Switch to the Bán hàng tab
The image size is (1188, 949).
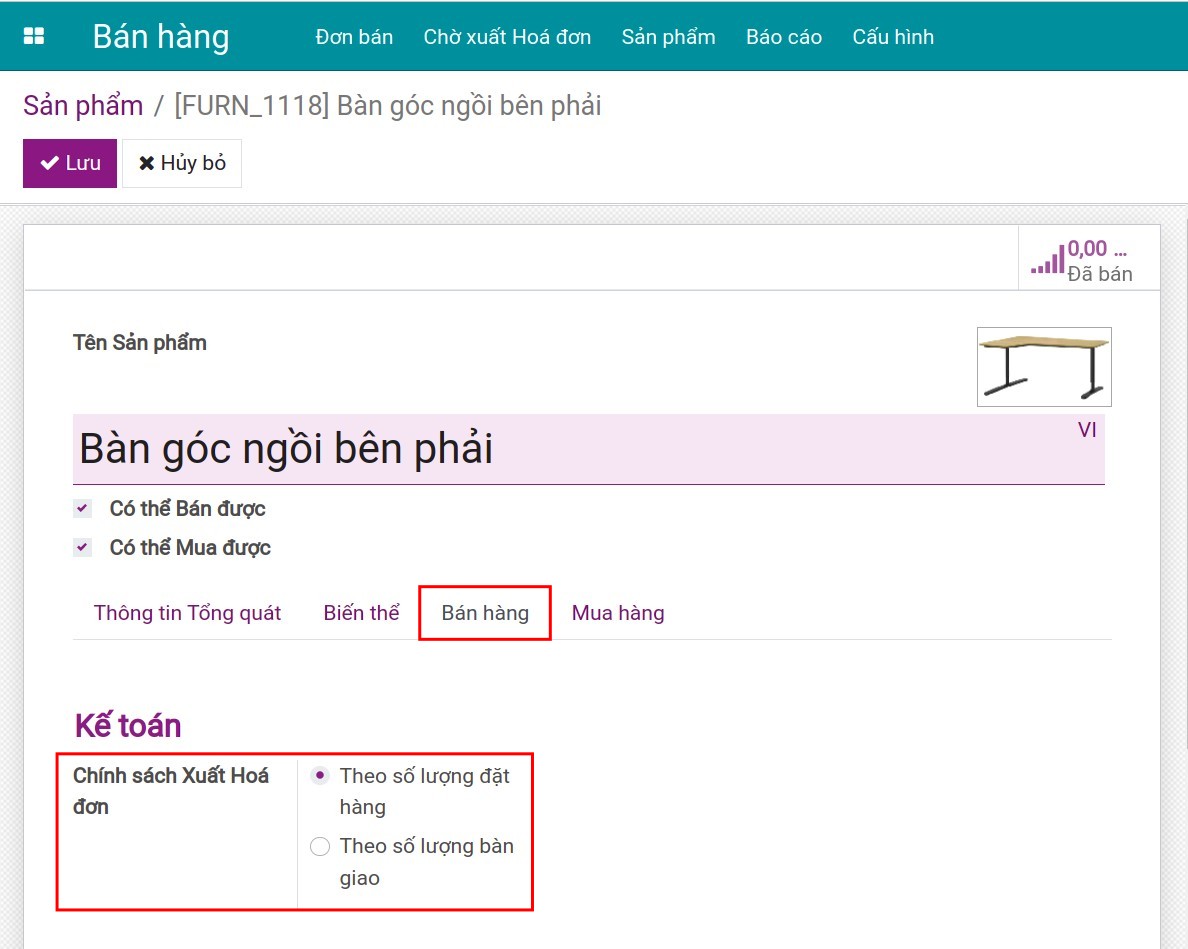[485, 613]
